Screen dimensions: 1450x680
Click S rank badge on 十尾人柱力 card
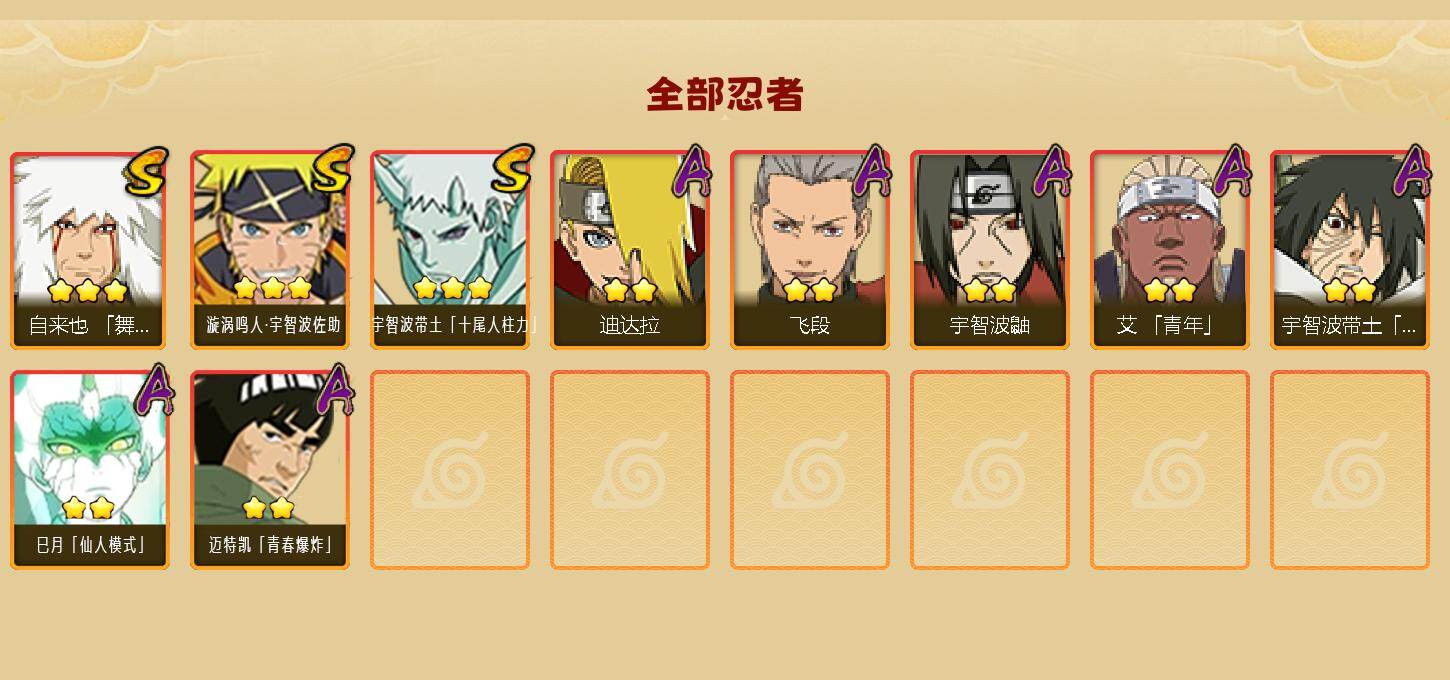click(x=511, y=168)
